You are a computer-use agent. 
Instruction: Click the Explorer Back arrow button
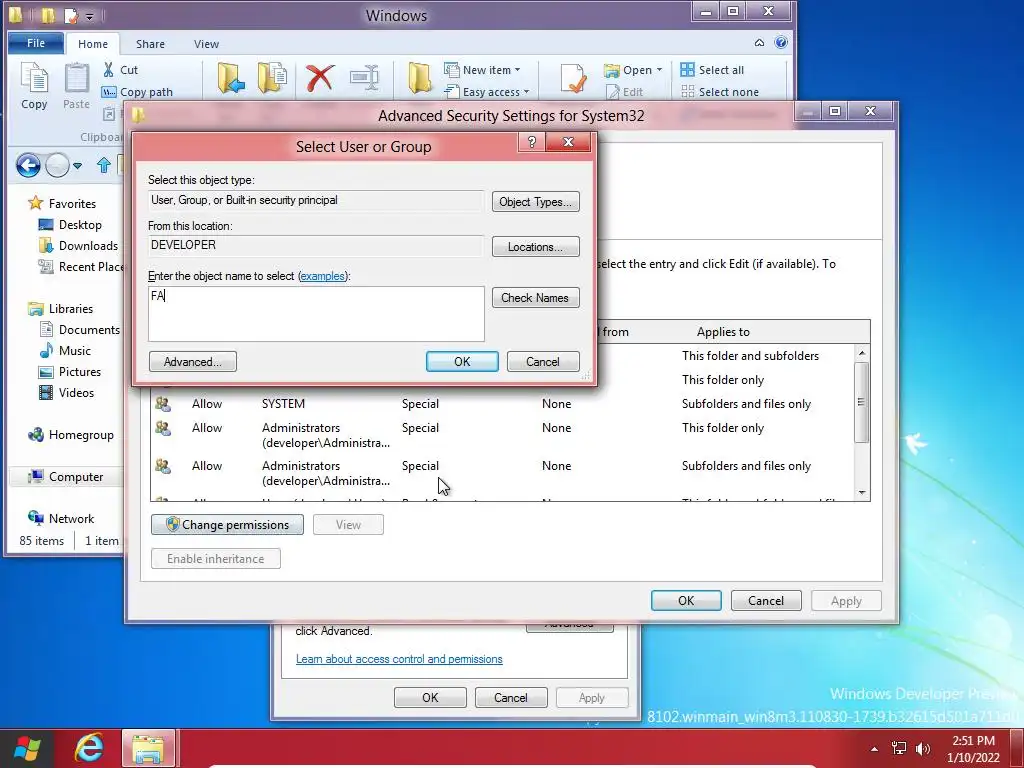tap(28, 165)
